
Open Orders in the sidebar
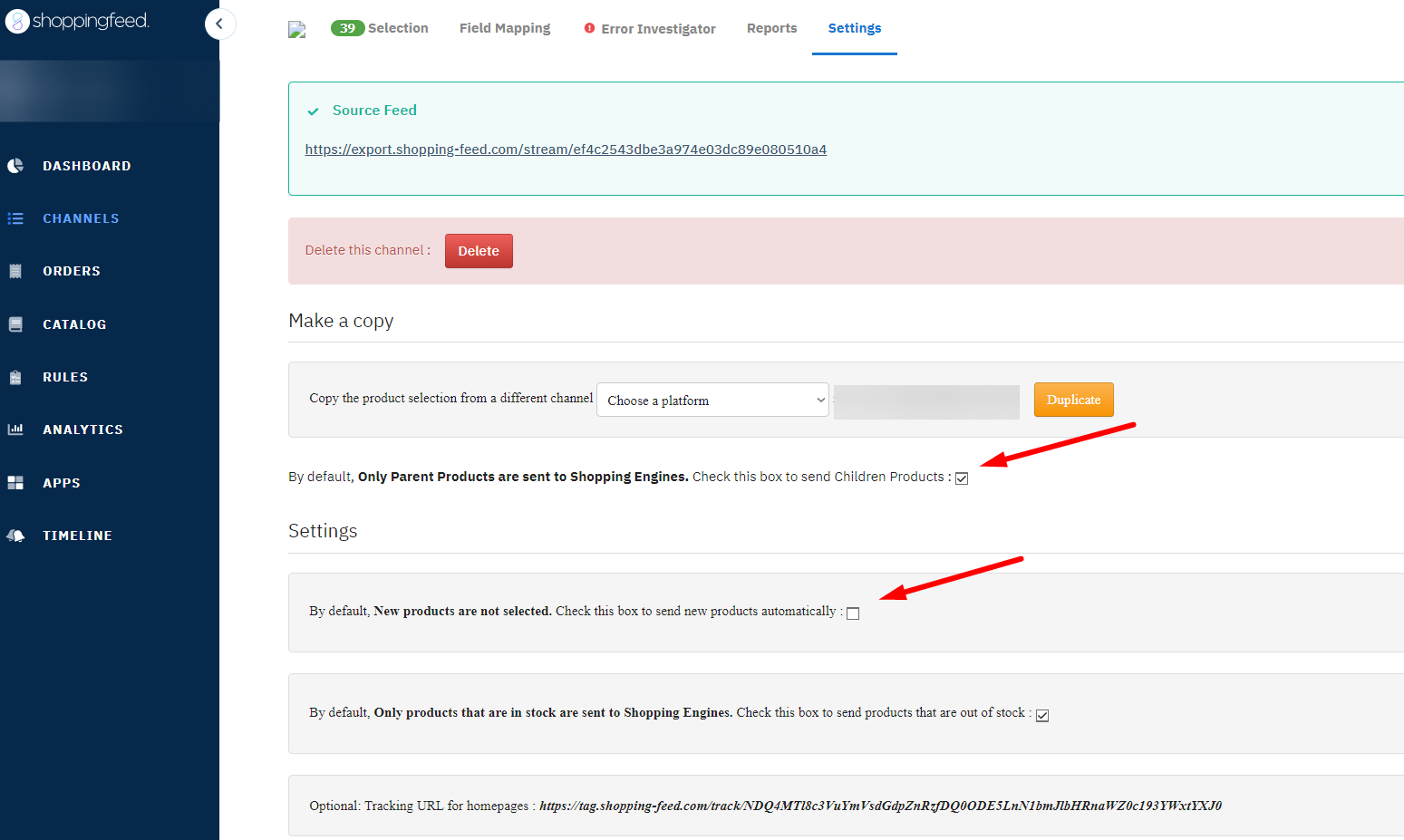72,271
